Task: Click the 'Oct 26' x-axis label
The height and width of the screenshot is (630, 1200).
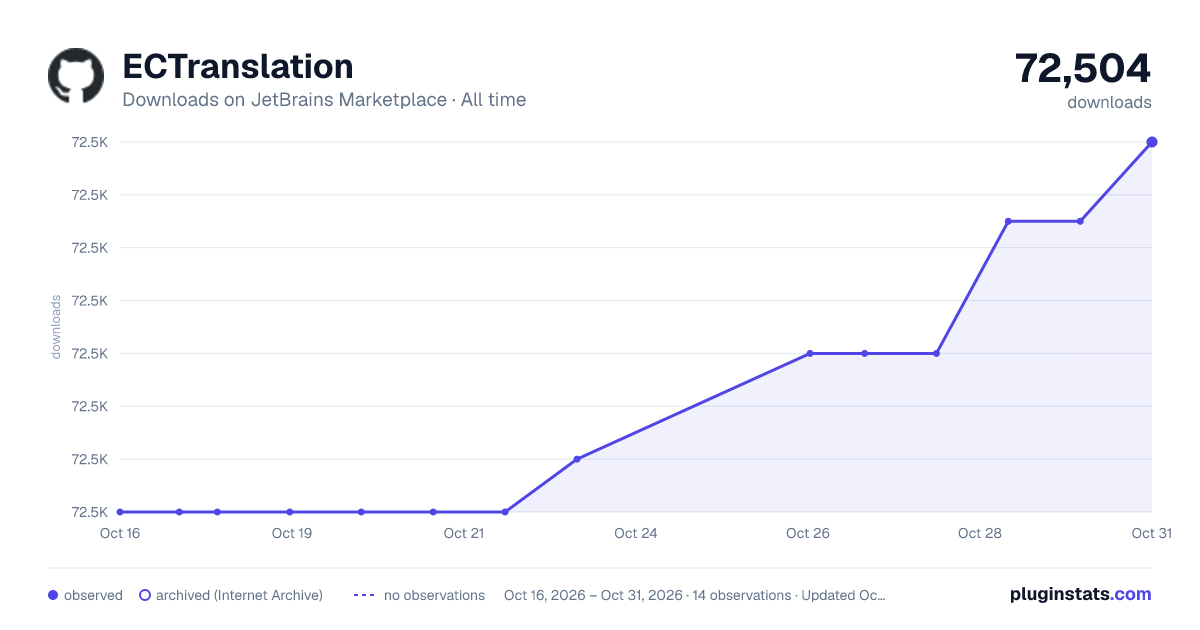Action: 808,533
